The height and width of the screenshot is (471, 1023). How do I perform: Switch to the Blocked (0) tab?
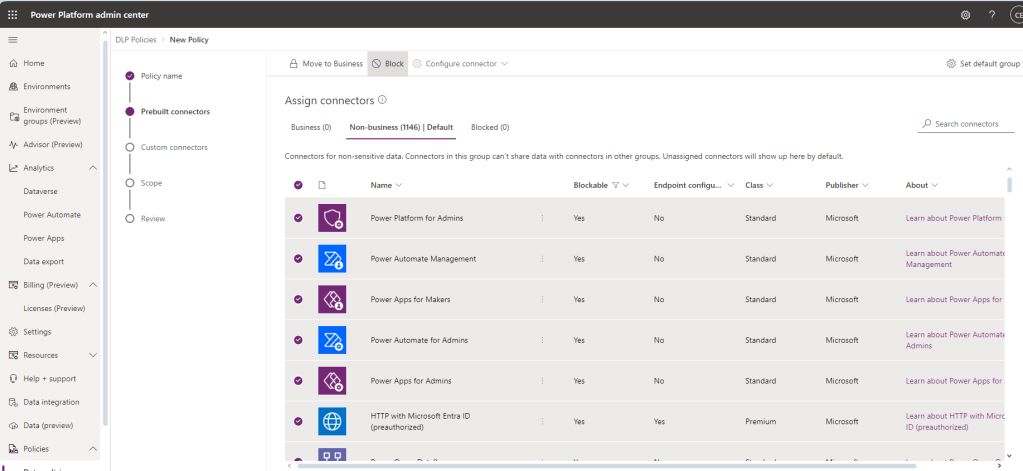(490, 127)
